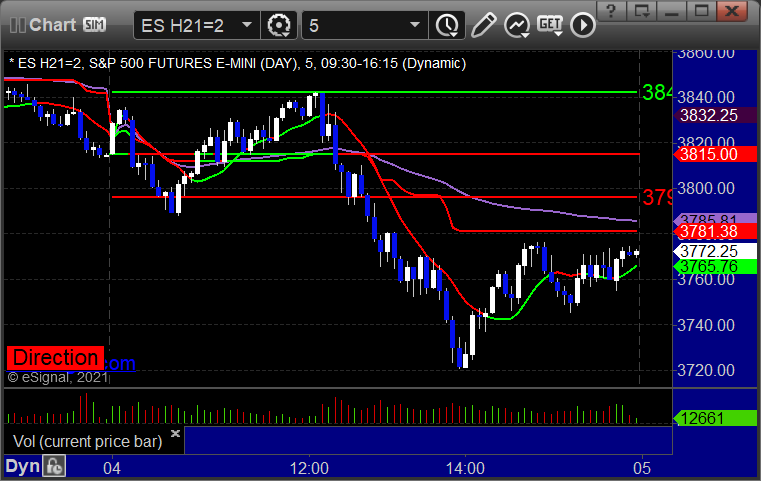Open help with the question mark icon
The image size is (761, 481).
(x=611, y=10)
